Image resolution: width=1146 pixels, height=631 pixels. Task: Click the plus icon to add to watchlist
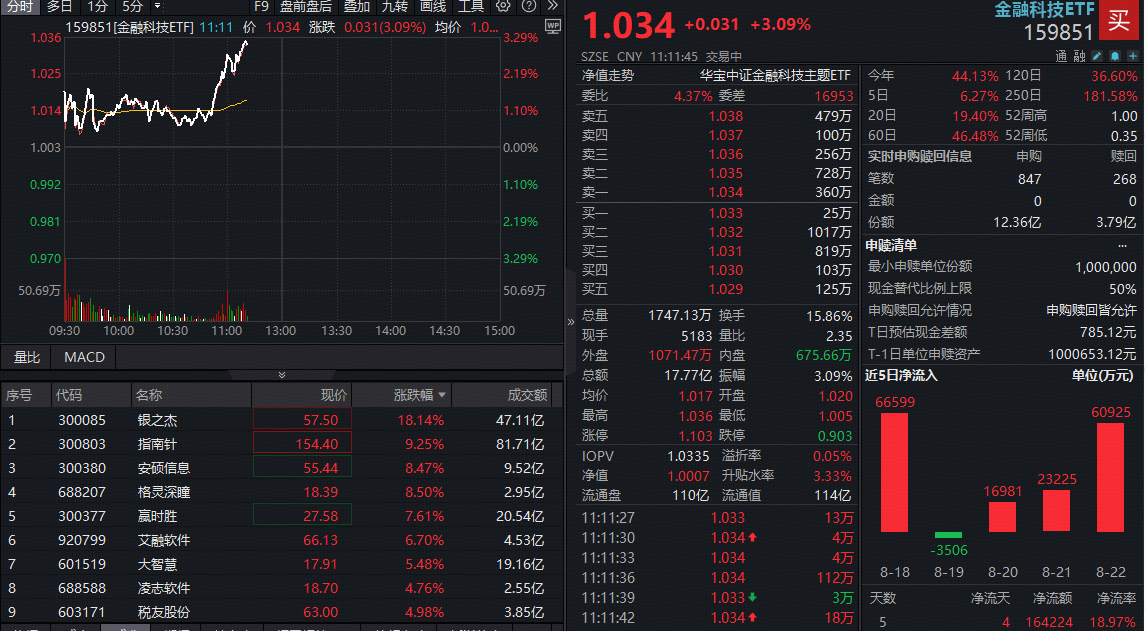pyautogui.click(x=1134, y=56)
